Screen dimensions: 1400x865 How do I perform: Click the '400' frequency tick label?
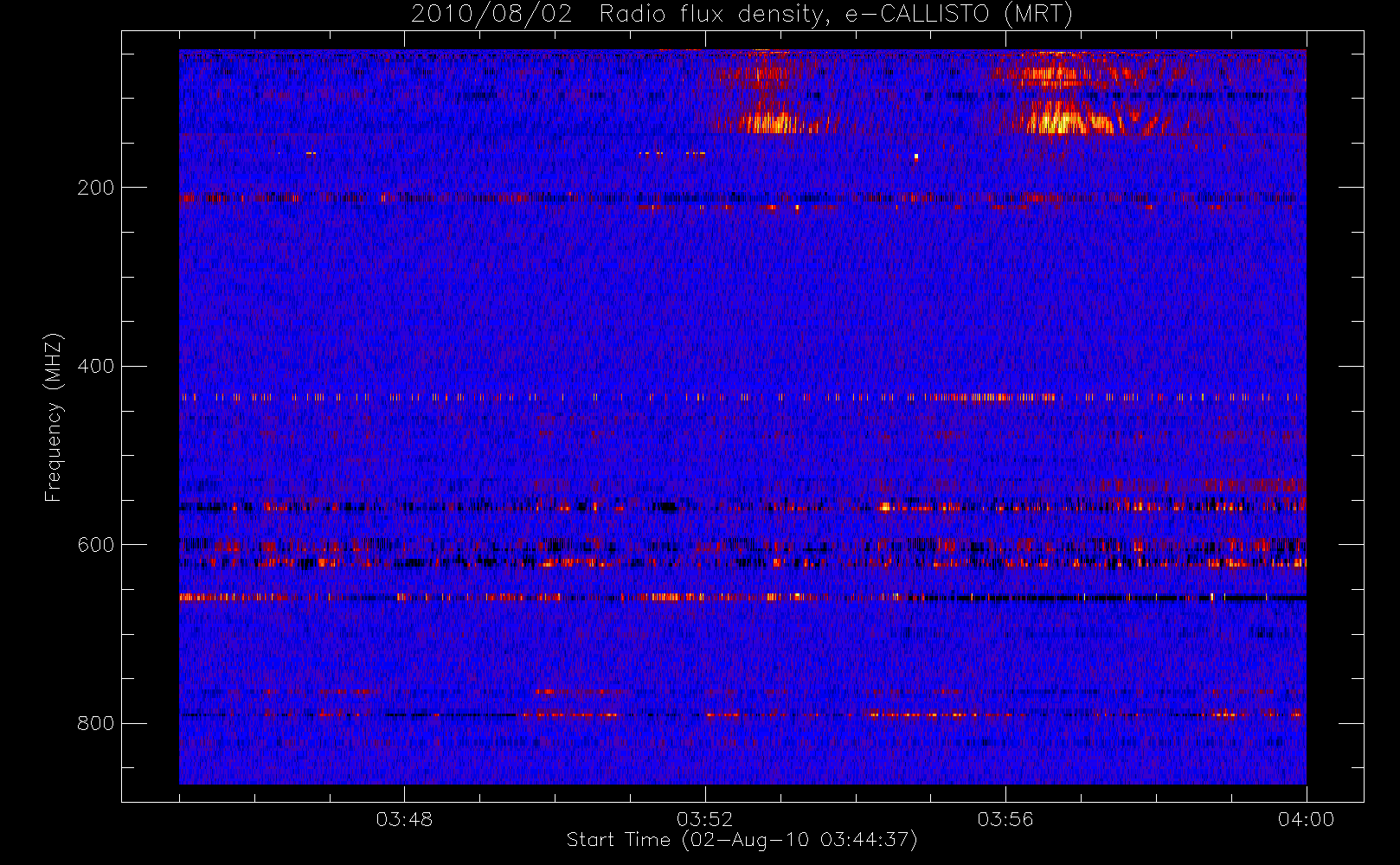[x=95, y=366]
